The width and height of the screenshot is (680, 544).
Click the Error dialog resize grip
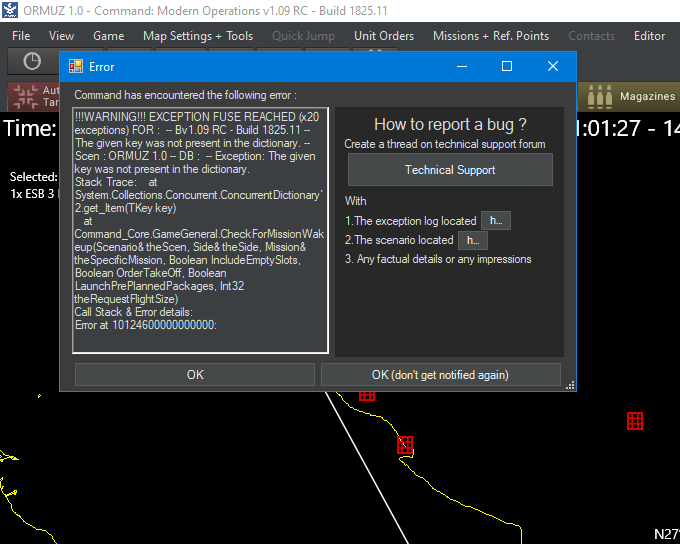click(x=570, y=385)
